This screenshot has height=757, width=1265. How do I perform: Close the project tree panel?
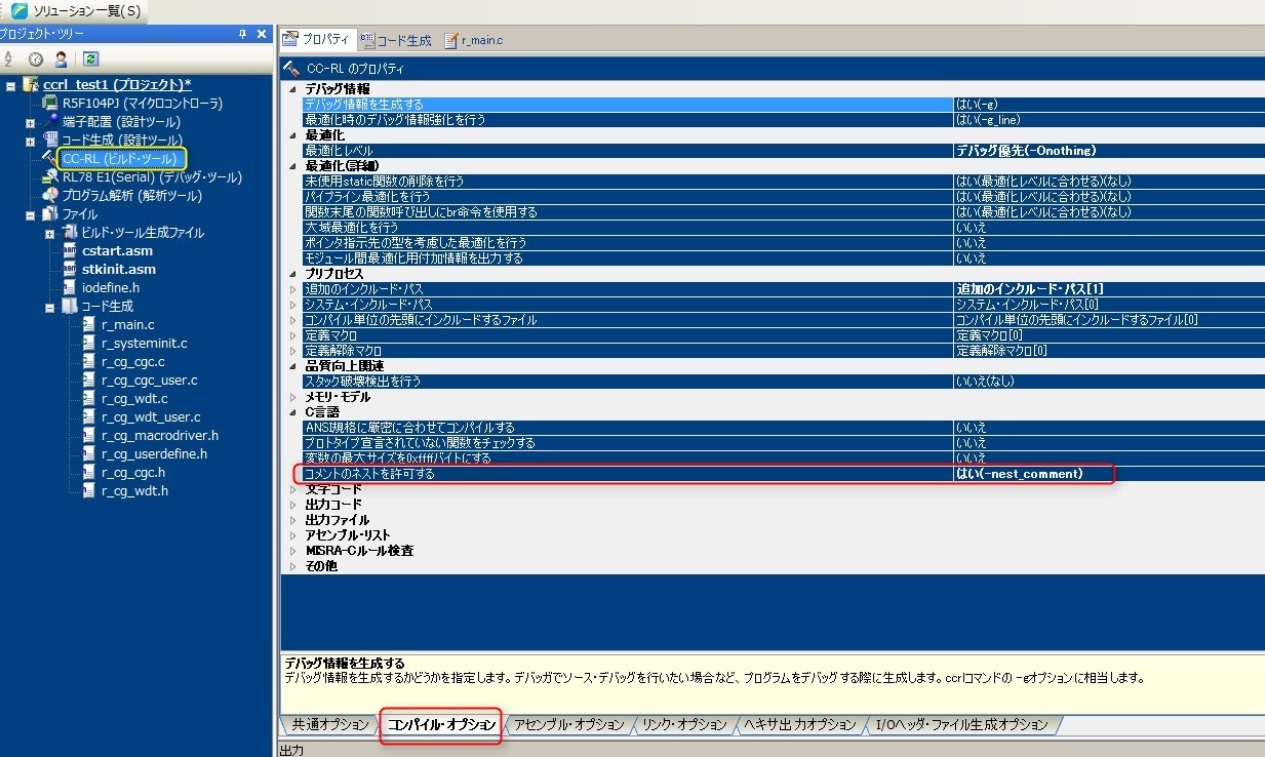coord(262,34)
